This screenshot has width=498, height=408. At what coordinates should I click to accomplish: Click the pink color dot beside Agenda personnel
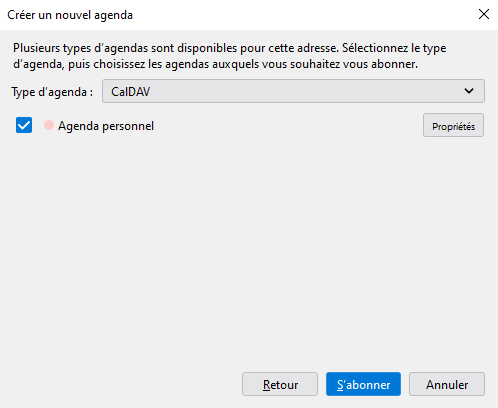(49, 125)
